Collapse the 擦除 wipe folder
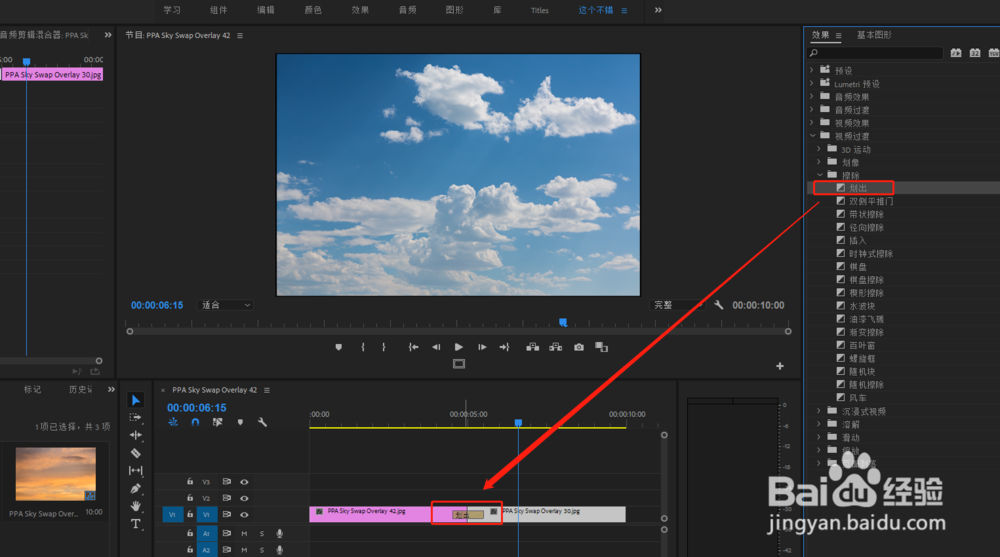1000x557 pixels. pyautogui.click(x=820, y=175)
